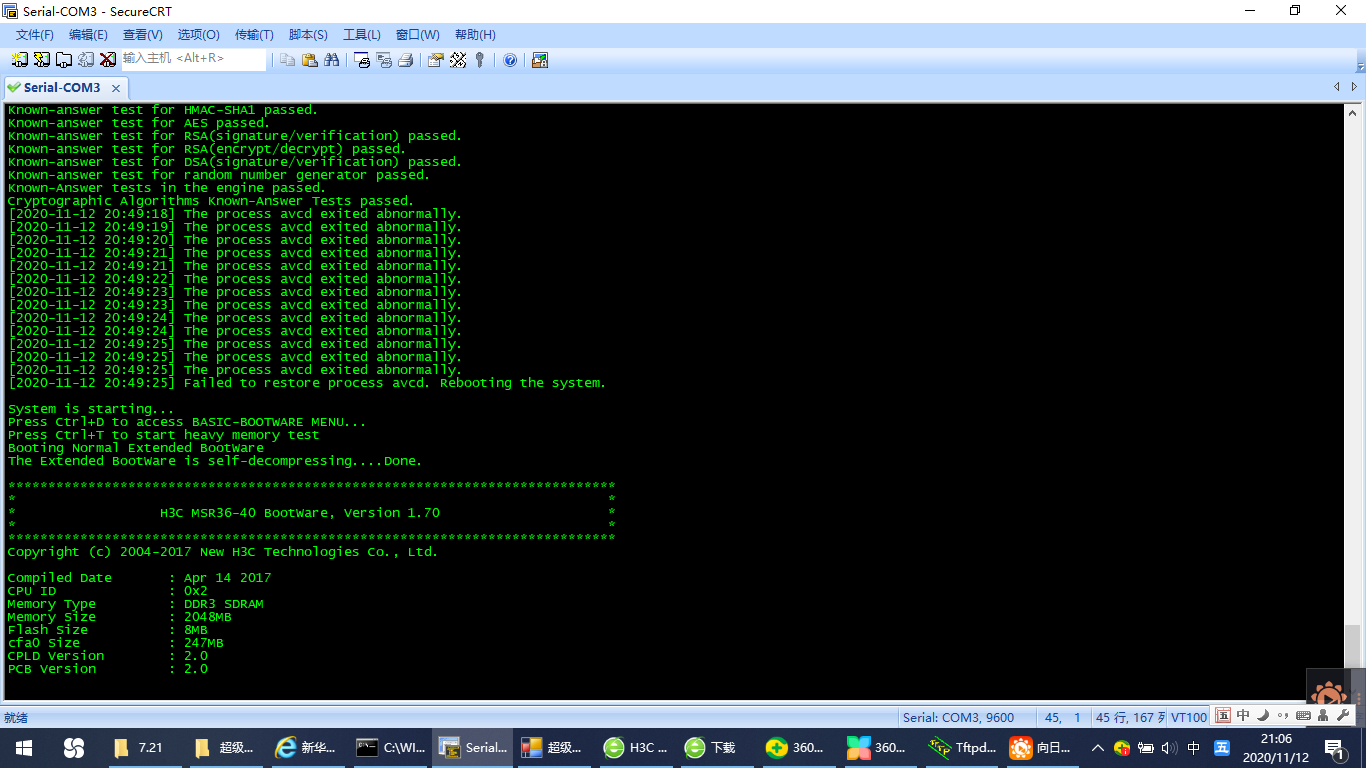1366x768 pixels.
Task: Open Help using question mark icon
Action: pyautogui.click(x=510, y=60)
